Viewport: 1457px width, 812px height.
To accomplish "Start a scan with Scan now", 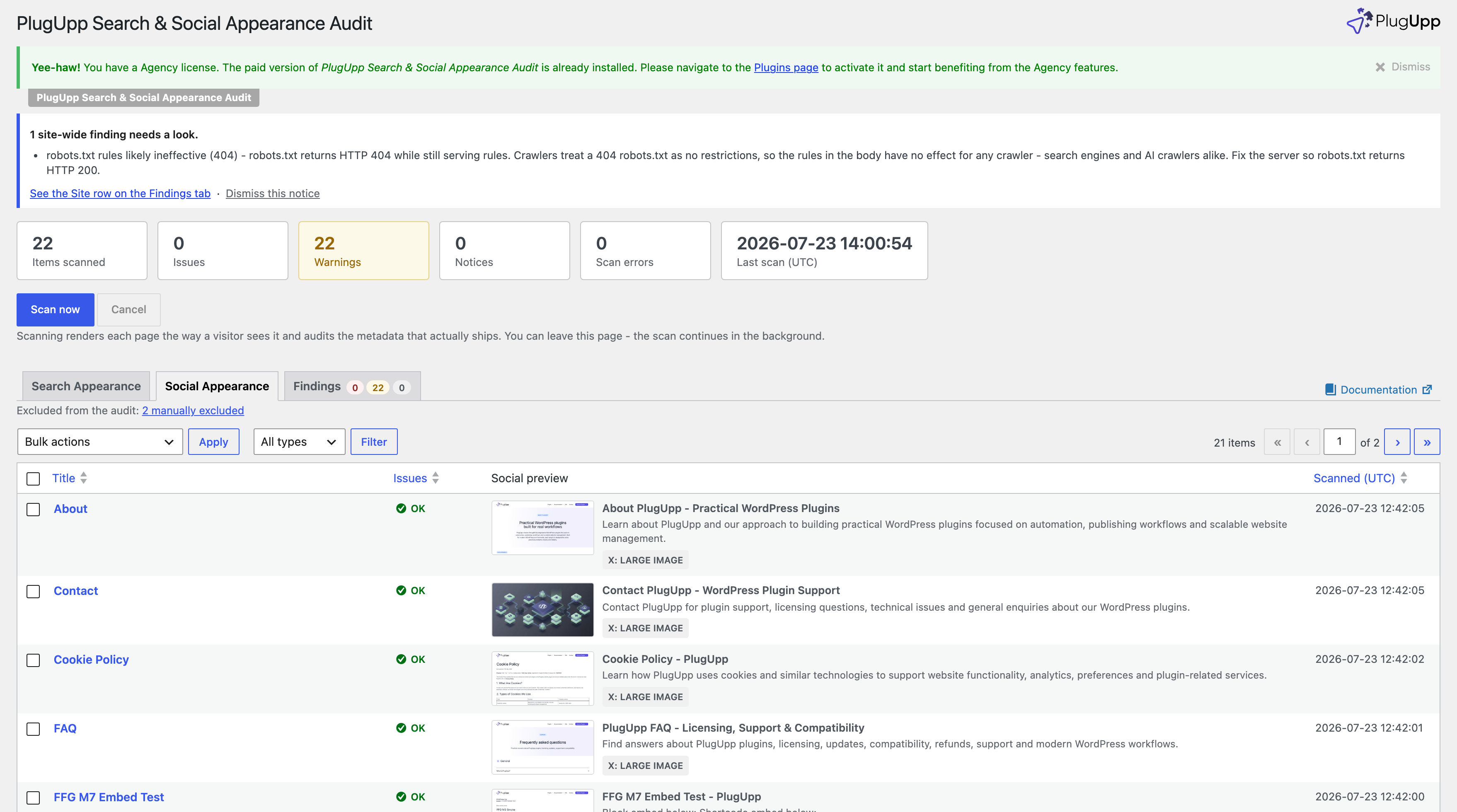I will [56, 310].
